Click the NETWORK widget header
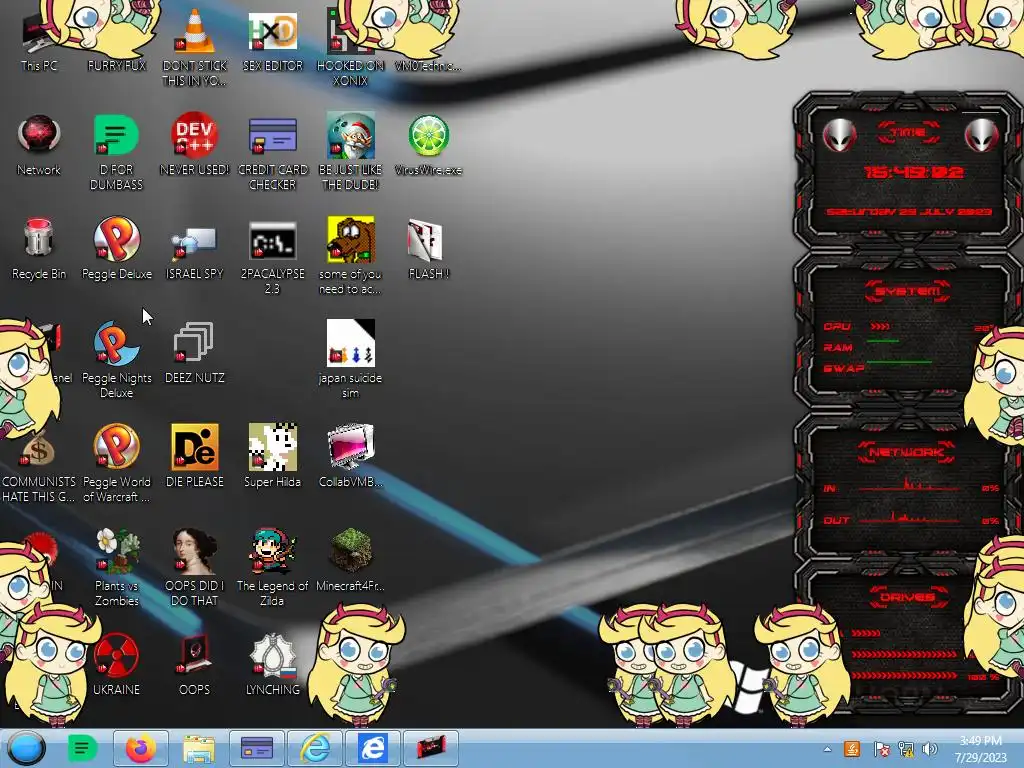Screen dimensions: 1024x768 907,452
